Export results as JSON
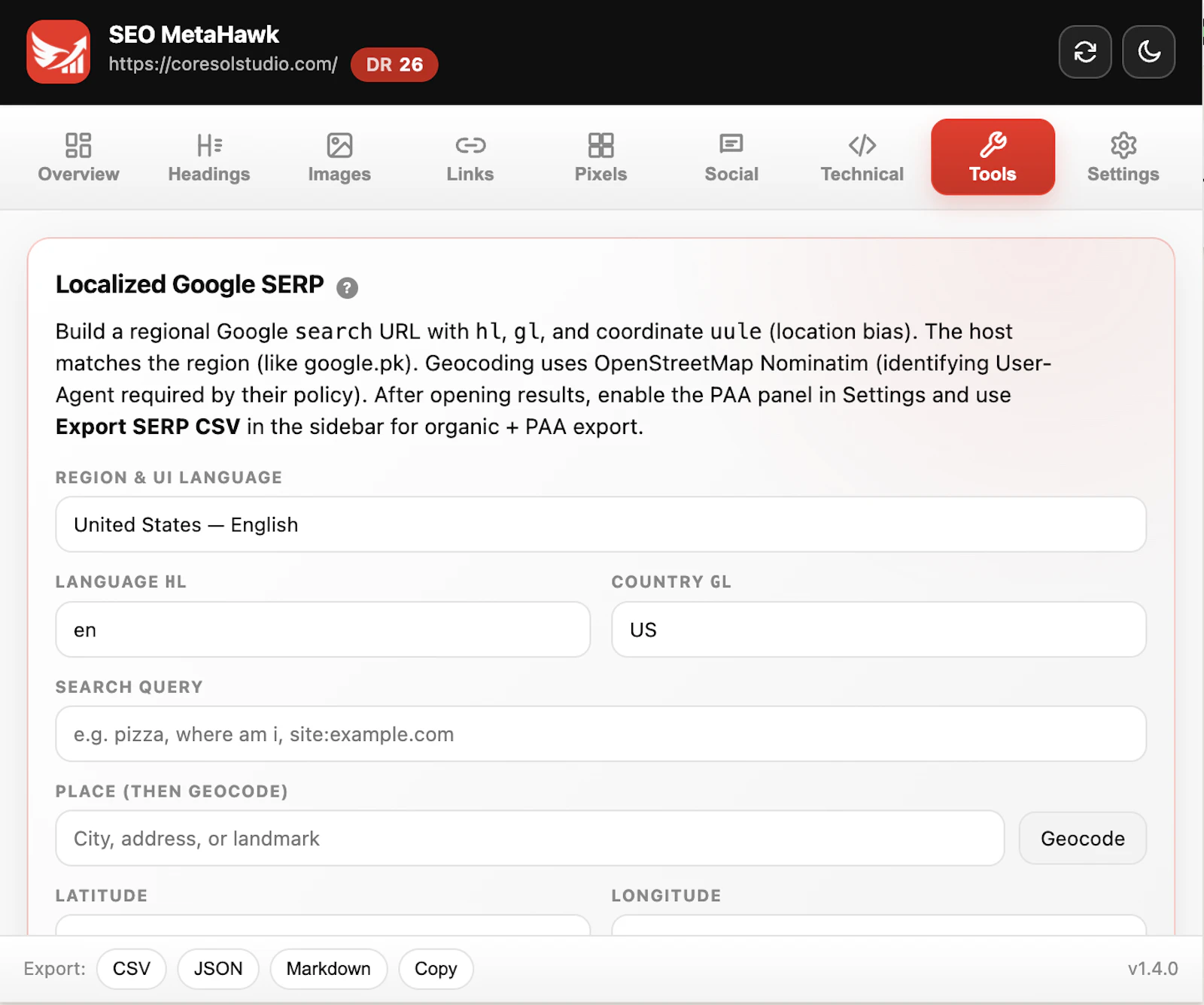 coord(218,969)
